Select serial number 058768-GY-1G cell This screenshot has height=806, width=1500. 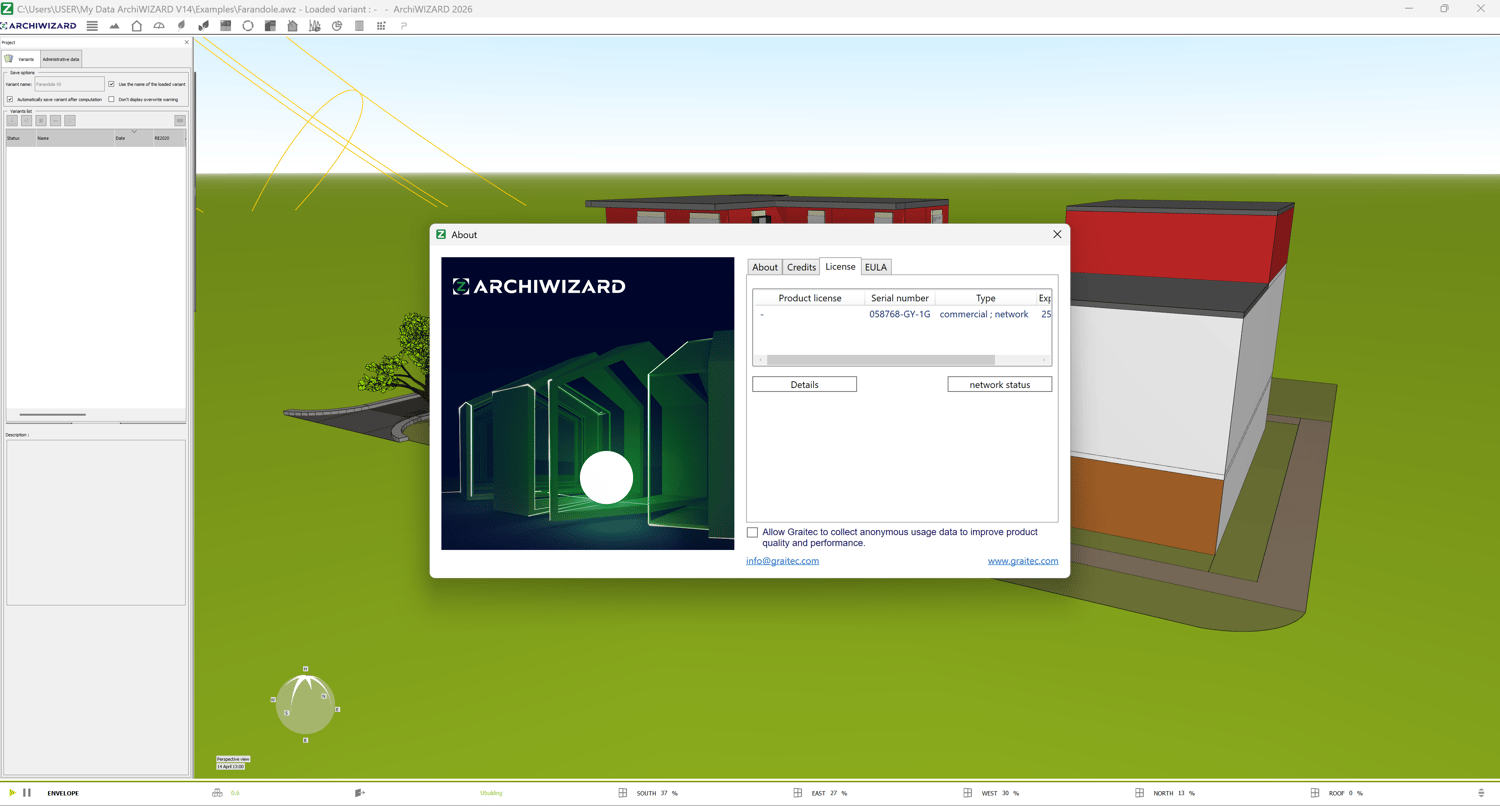tap(900, 314)
